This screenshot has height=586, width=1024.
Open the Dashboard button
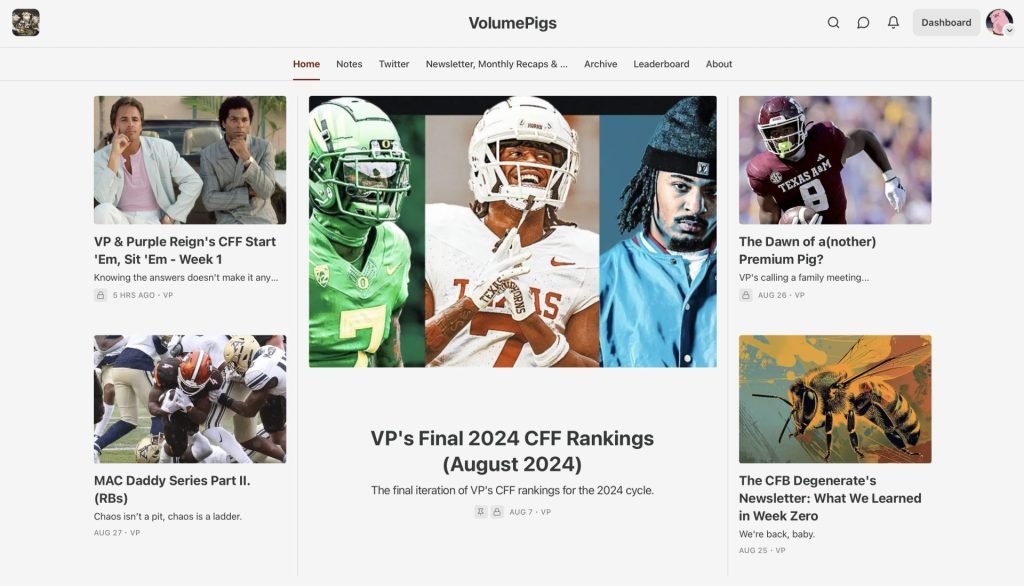click(x=946, y=22)
